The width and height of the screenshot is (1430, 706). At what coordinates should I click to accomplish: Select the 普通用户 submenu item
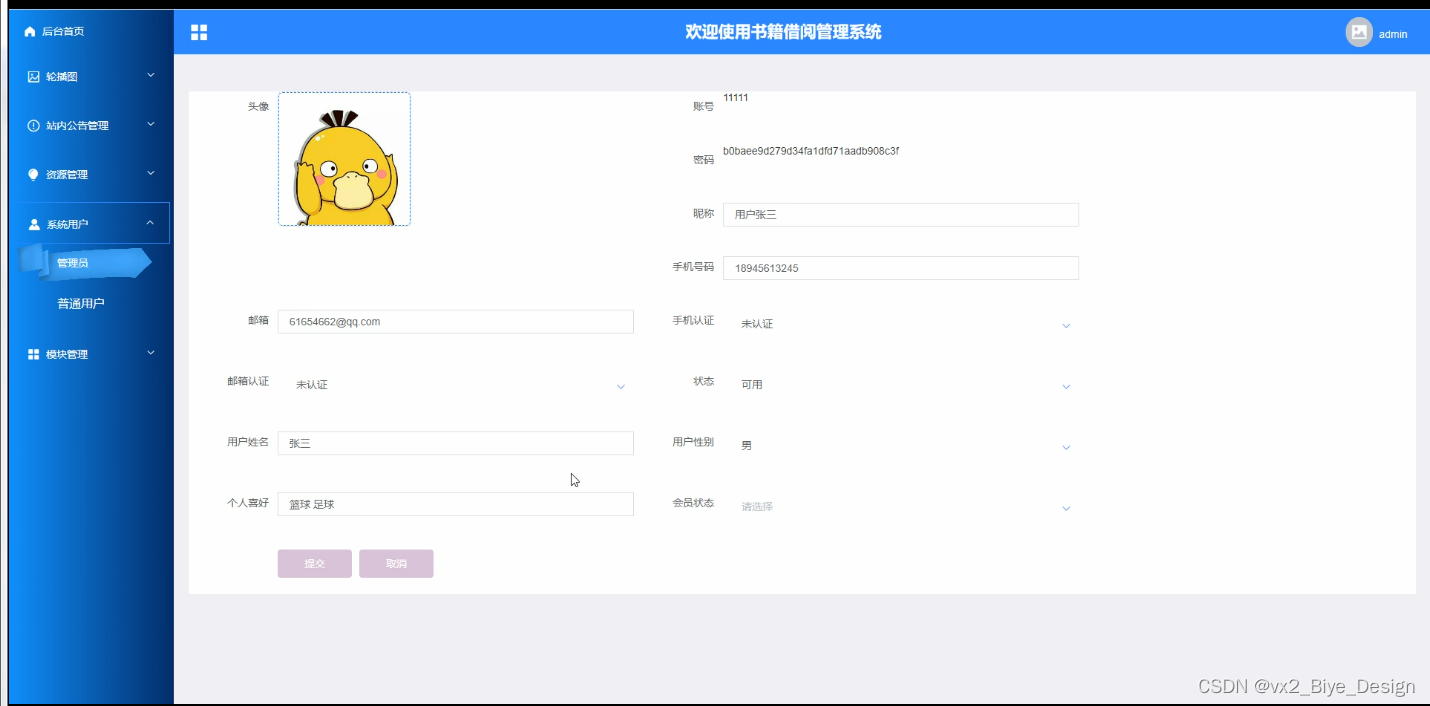tap(81, 304)
